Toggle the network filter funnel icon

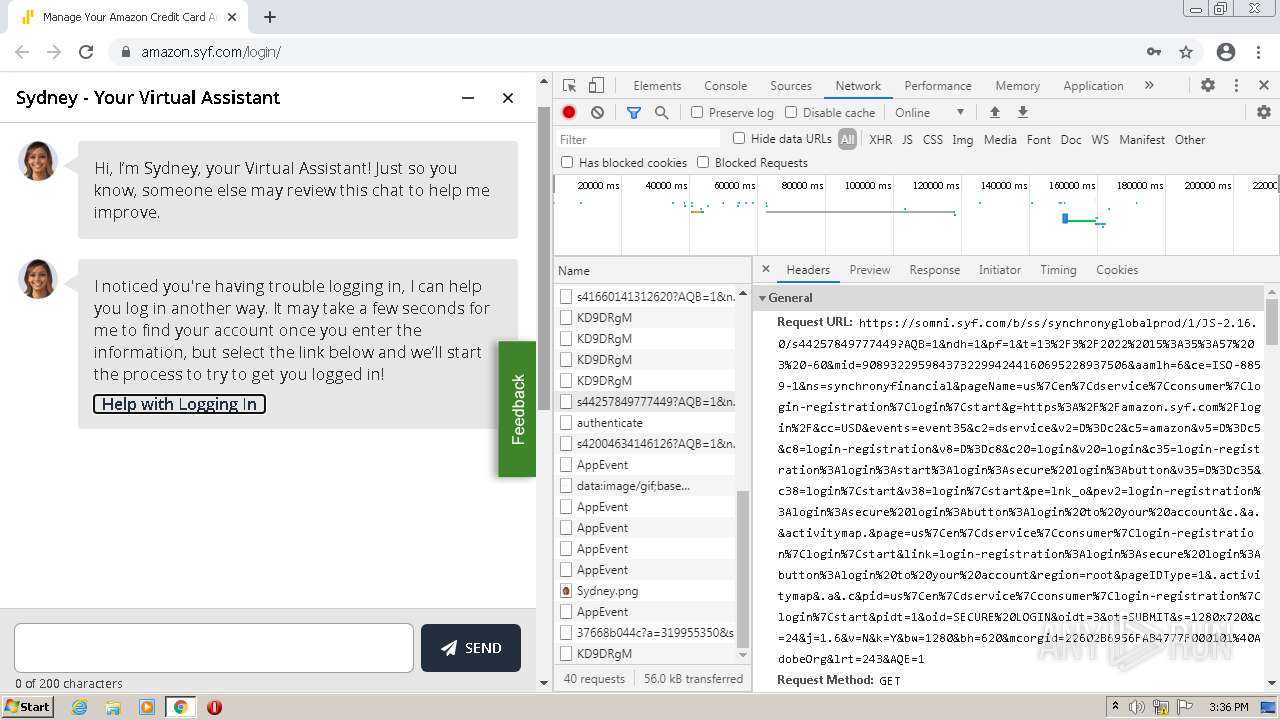coord(634,113)
